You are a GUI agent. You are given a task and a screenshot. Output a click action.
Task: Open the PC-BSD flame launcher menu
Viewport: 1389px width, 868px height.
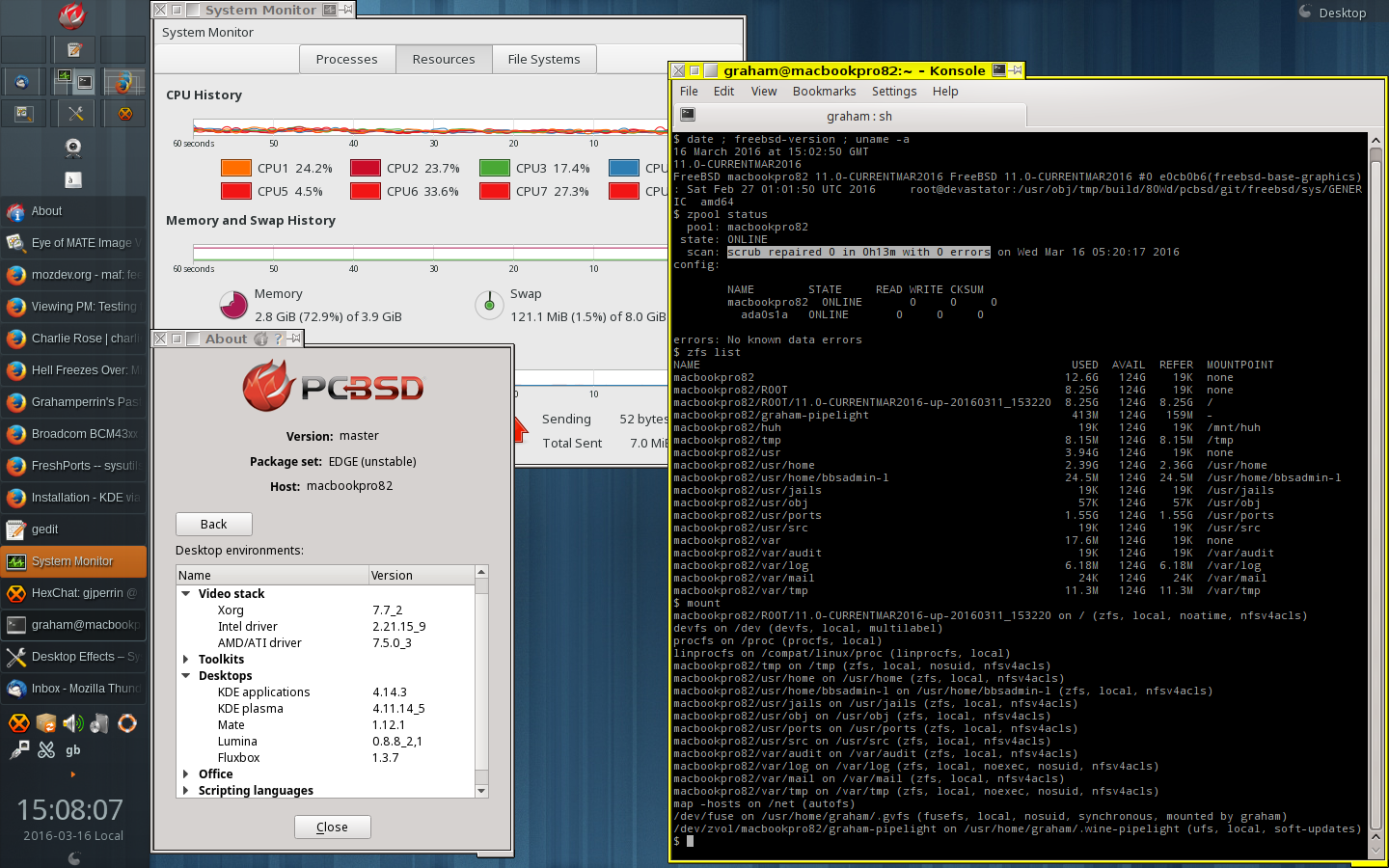point(72,15)
